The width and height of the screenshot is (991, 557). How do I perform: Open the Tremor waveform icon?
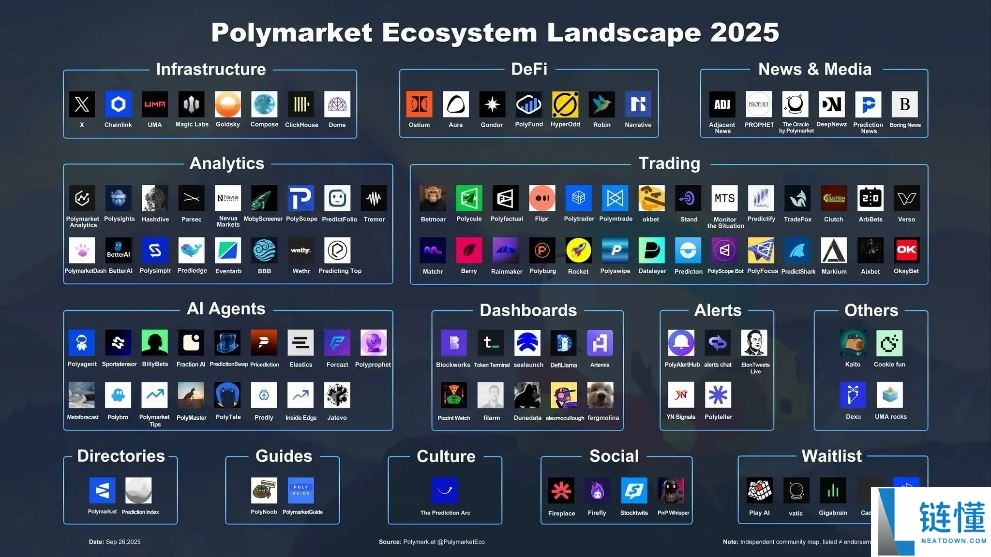[x=374, y=199]
